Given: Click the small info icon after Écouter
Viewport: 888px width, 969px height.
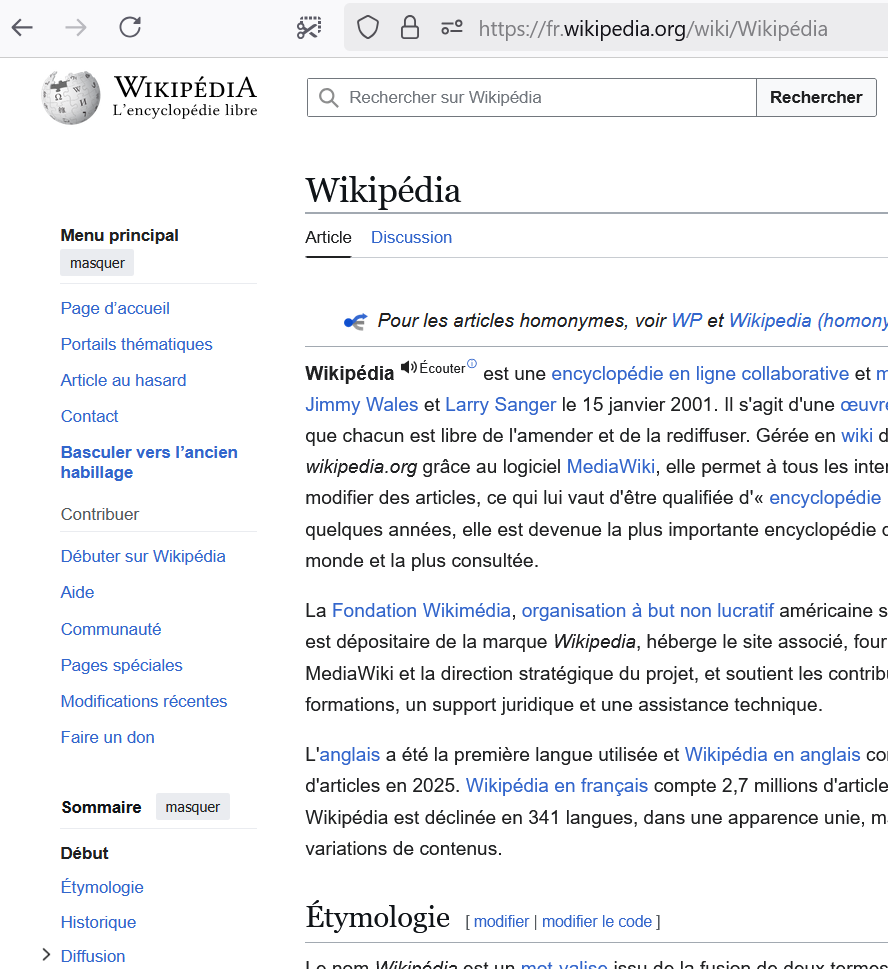Looking at the screenshot, I should (471, 363).
